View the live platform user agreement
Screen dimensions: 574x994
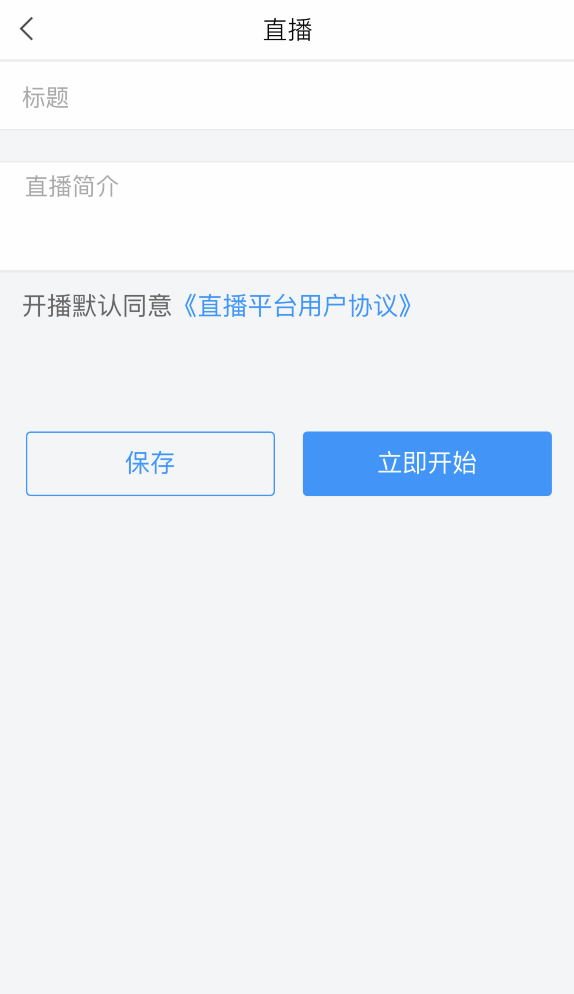(x=297, y=306)
